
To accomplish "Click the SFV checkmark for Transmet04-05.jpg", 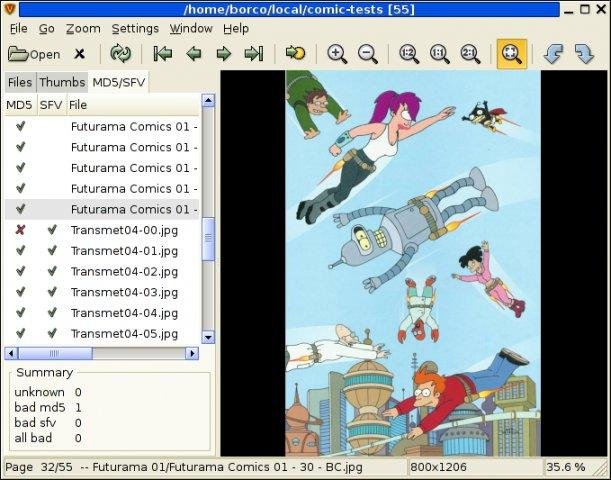I will tap(52, 333).
